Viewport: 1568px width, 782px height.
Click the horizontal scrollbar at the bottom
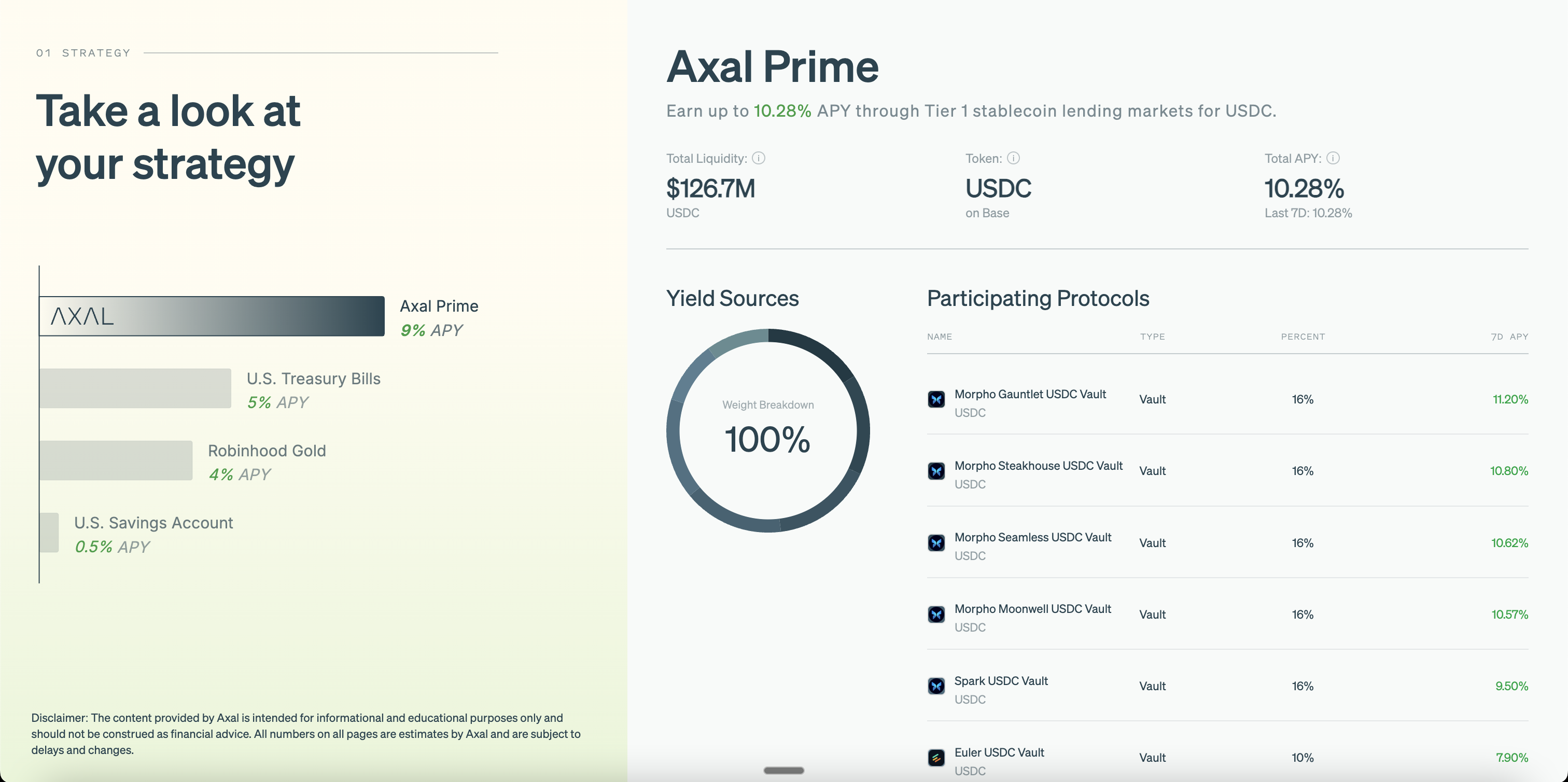tap(784, 770)
